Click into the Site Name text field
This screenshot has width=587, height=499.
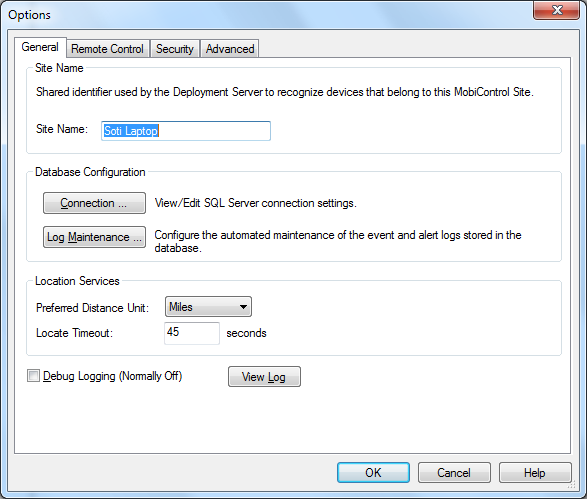pos(186,131)
